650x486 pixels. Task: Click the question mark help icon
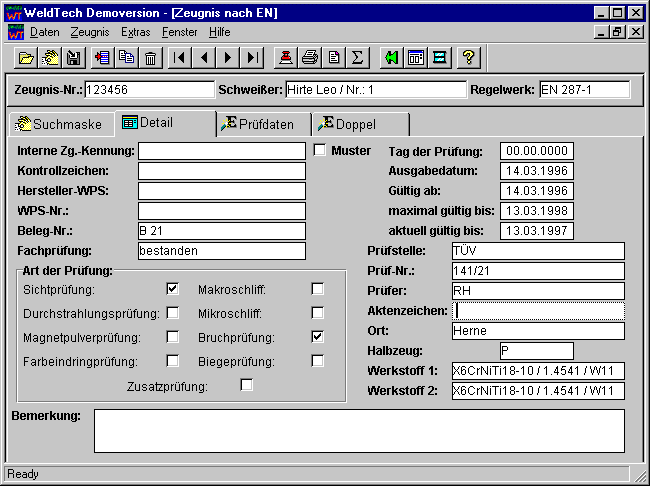click(x=467, y=57)
